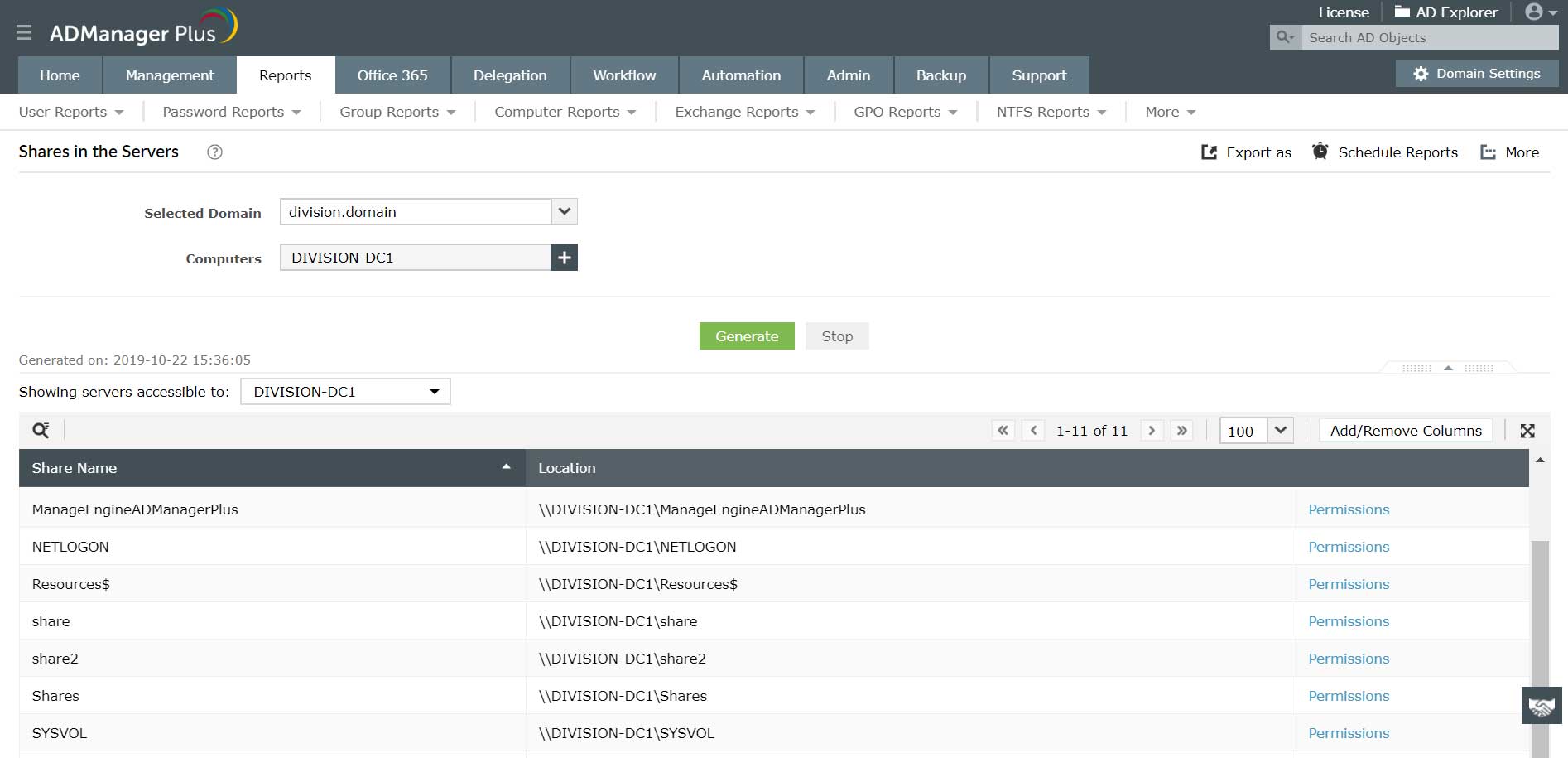Switch to the Management tab
1568x758 pixels.
tap(170, 75)
